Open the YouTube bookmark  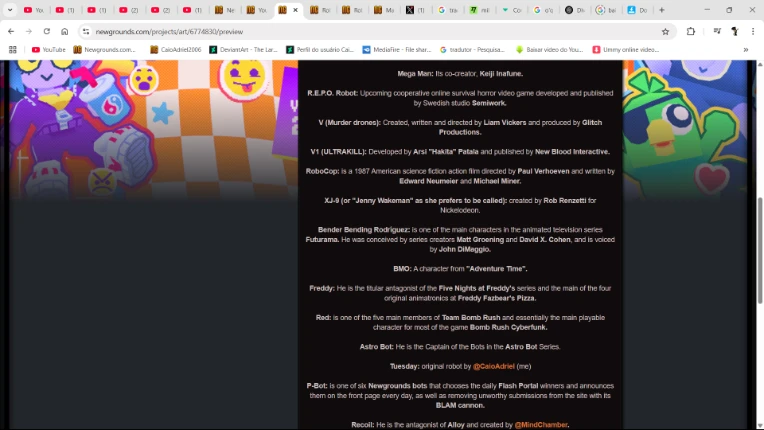click(x=48, y=50)
